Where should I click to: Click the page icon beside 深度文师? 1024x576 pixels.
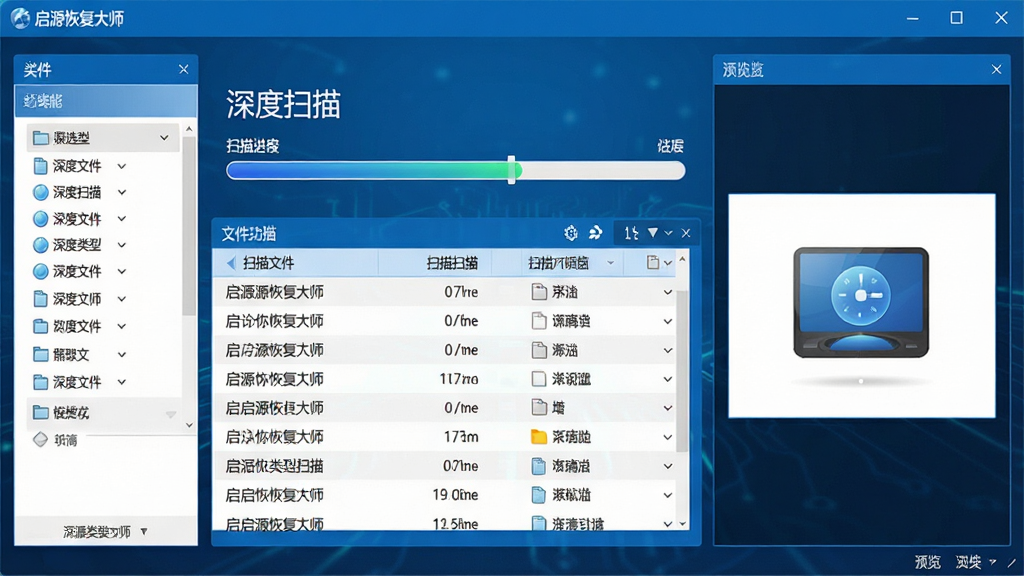pyautogui.click(x=40, y=299)
